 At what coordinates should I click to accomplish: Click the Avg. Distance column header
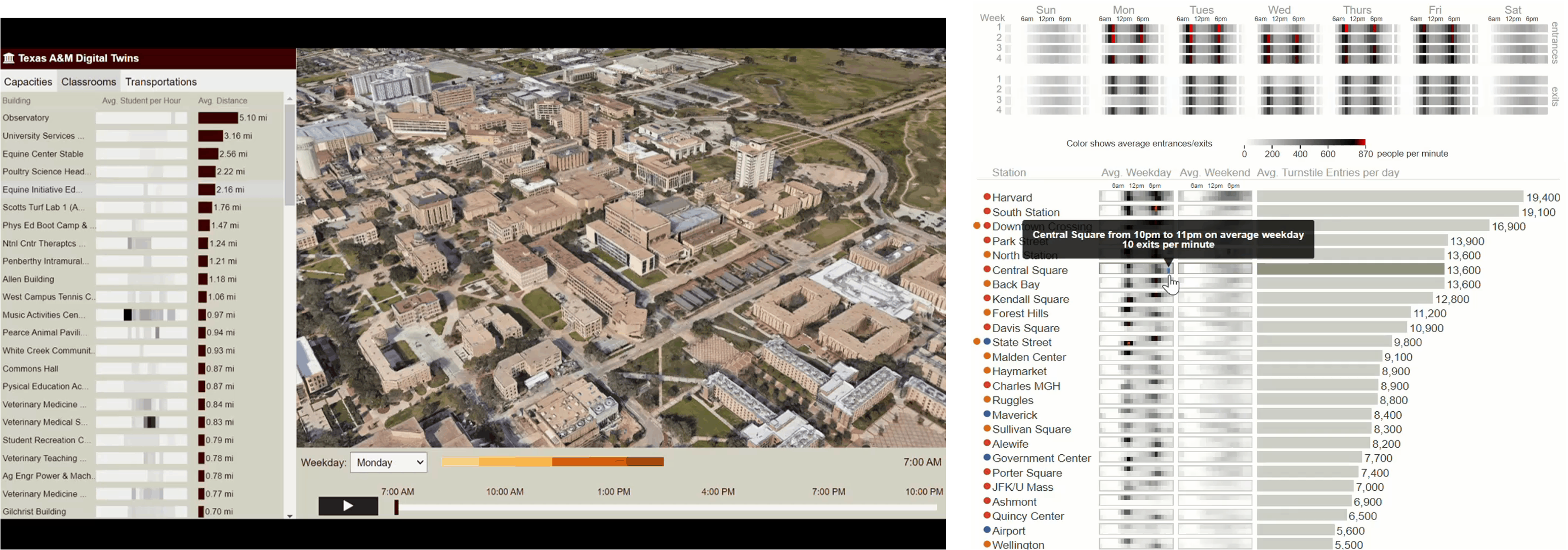point(223,100)
